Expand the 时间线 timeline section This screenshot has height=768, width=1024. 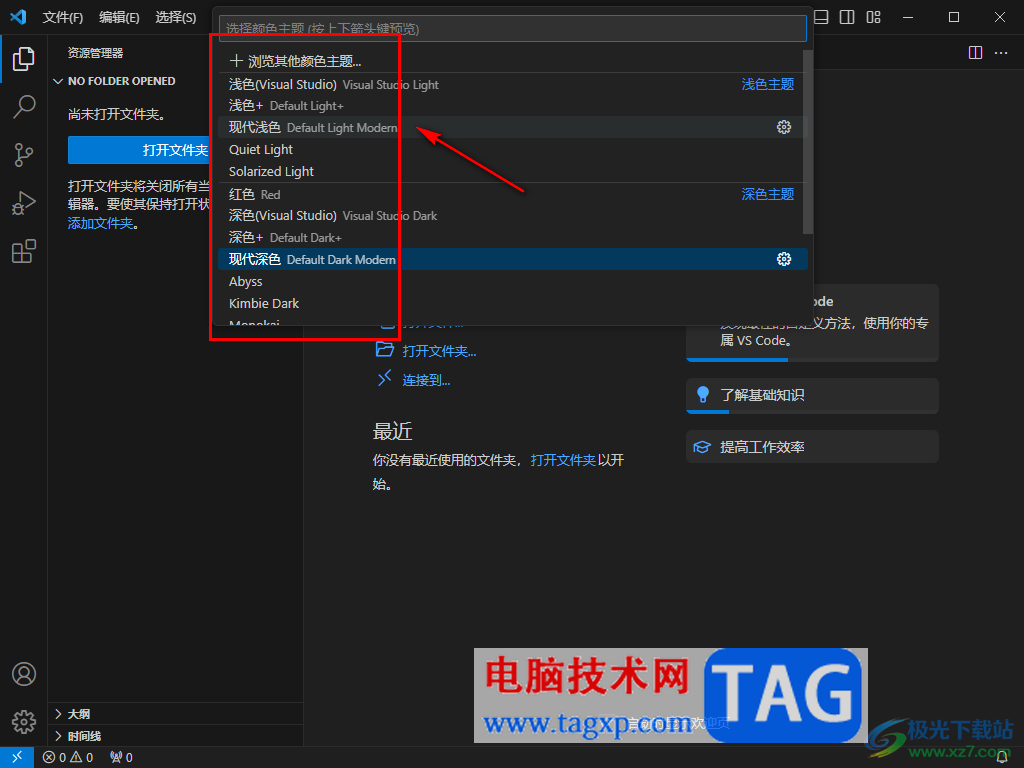pos(176,736)
